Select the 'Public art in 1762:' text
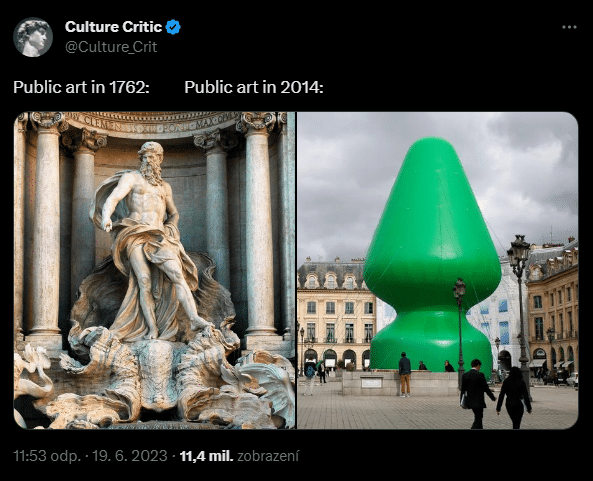 (x=82, y=87)
